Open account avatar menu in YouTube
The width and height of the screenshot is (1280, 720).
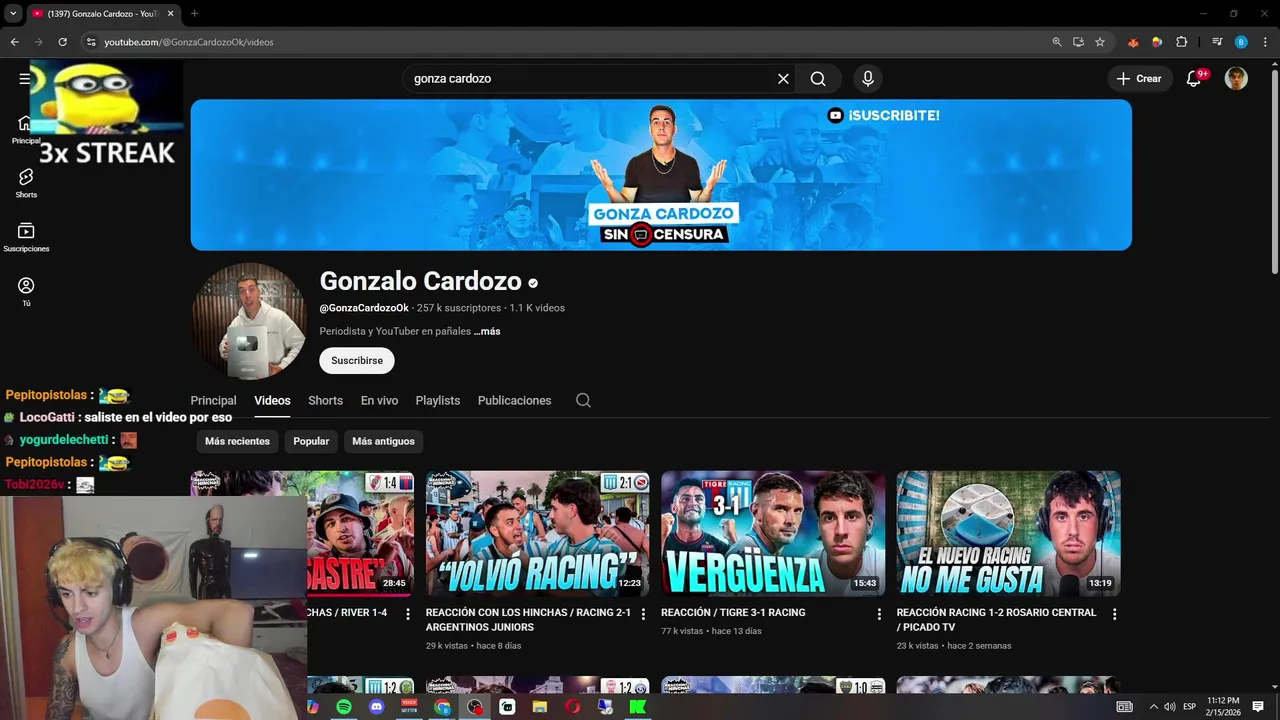tap(1236, 78)
